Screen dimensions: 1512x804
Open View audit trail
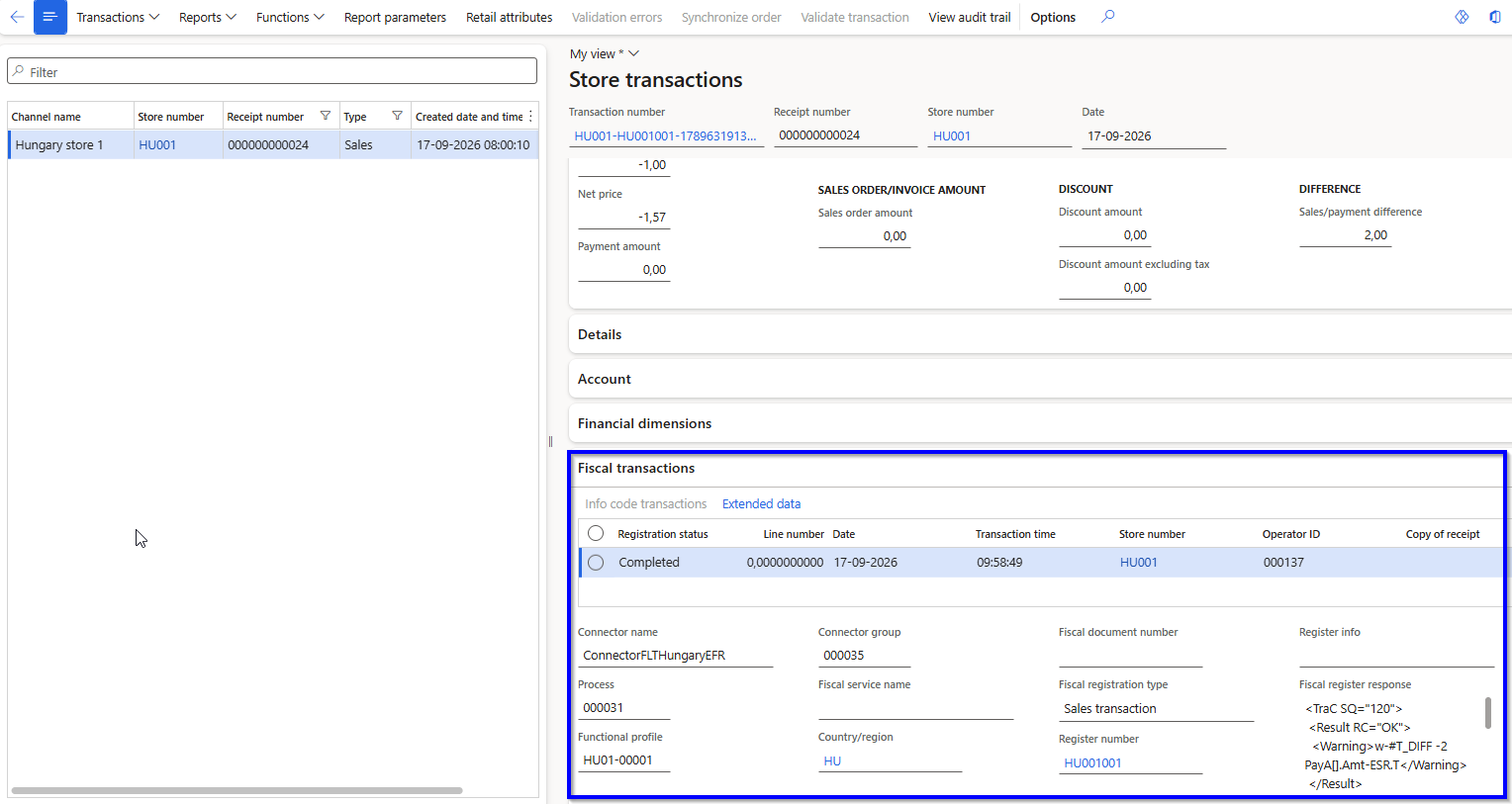pos(970,17)
